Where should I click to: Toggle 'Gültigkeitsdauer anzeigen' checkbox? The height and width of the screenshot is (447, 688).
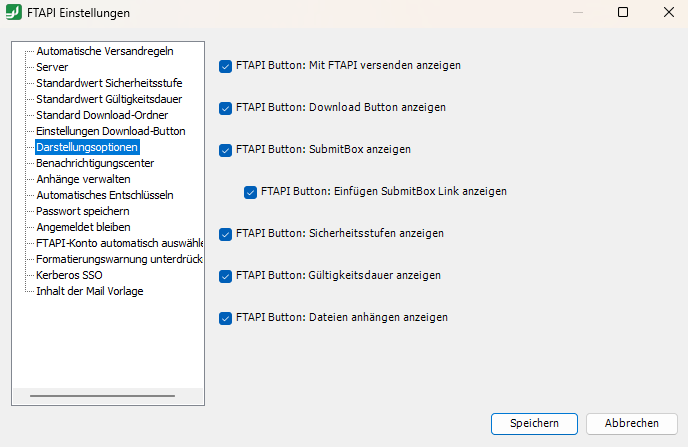point(226,276)
